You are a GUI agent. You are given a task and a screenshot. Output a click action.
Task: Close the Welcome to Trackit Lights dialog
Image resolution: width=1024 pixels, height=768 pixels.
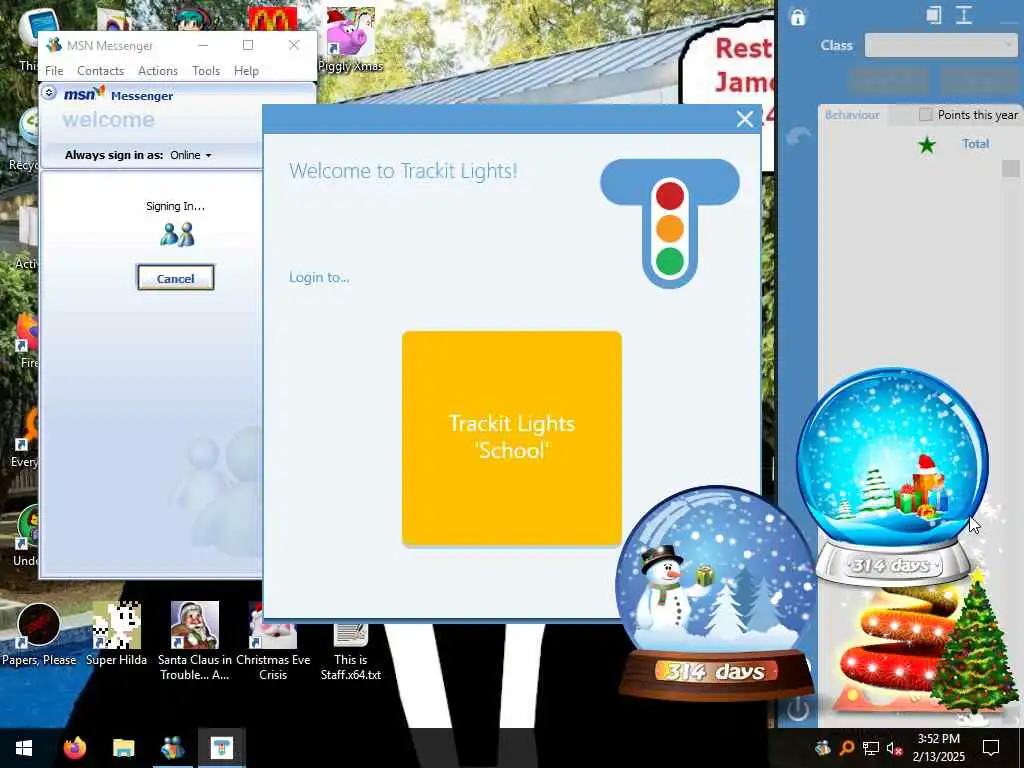coord(744,119)
